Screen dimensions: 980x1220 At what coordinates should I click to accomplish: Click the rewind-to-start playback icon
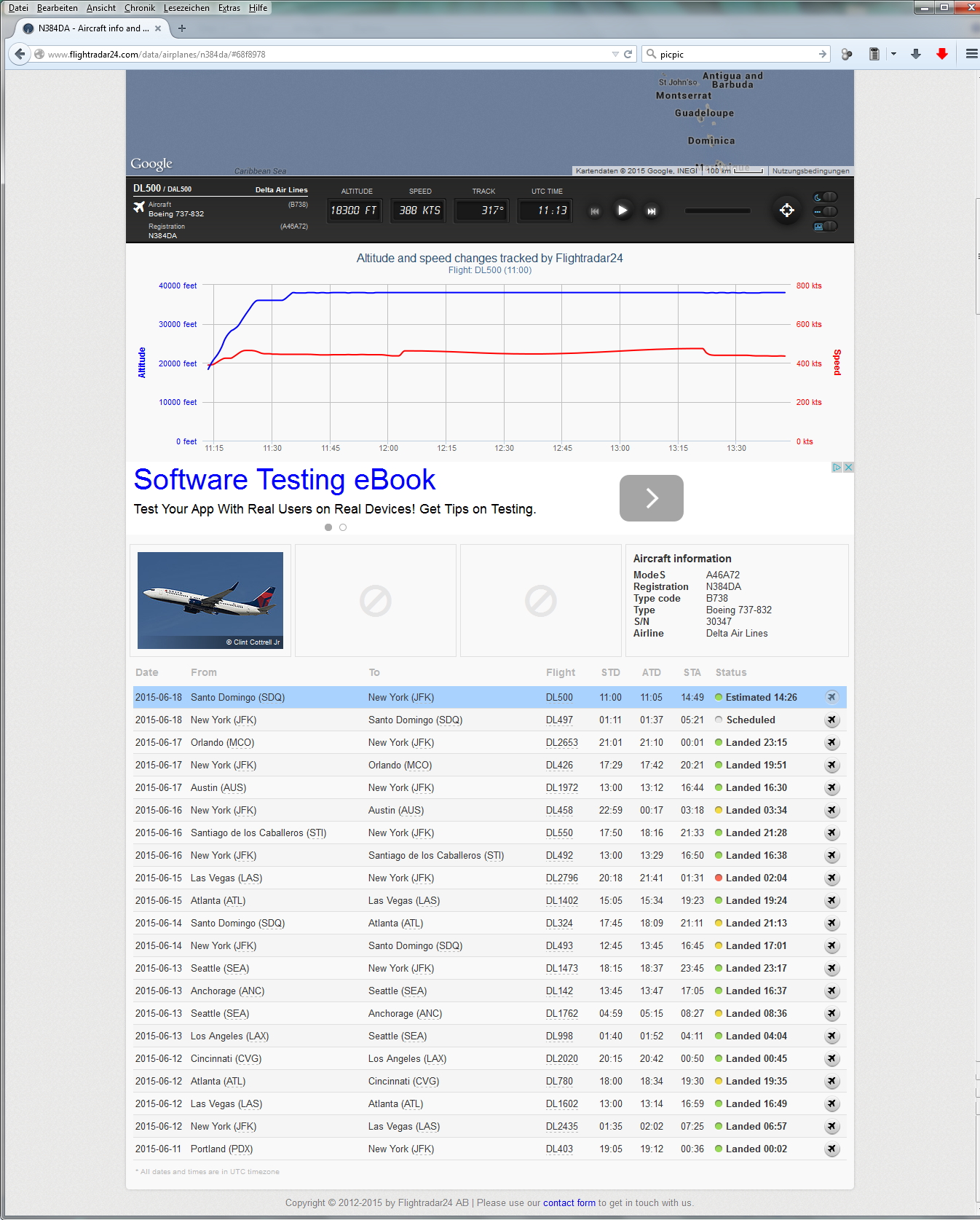[594, 211]
